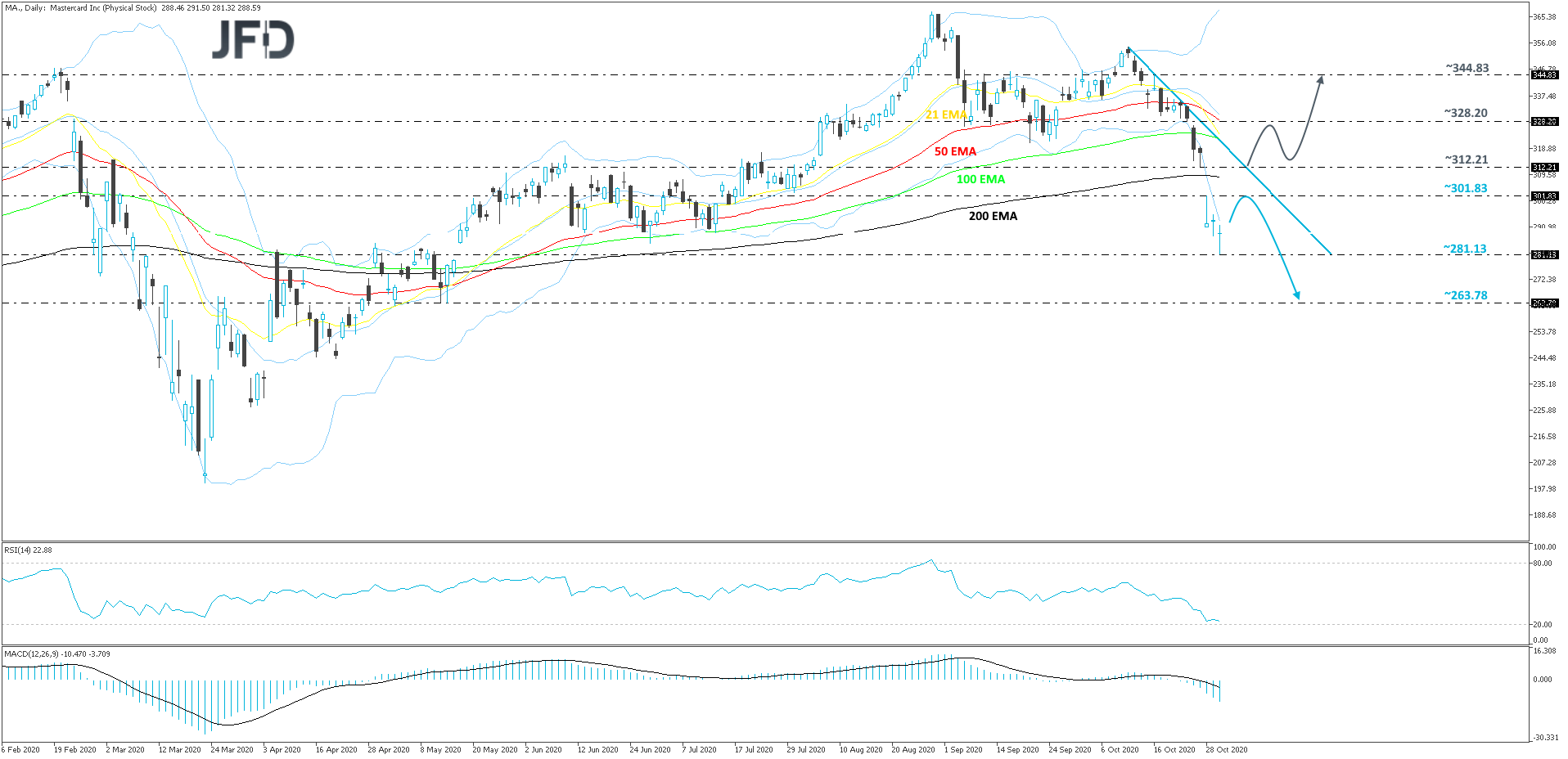Click the 216.58 price axis value
Screen dimensions: 1568x759
click(x=1544, y=437)
